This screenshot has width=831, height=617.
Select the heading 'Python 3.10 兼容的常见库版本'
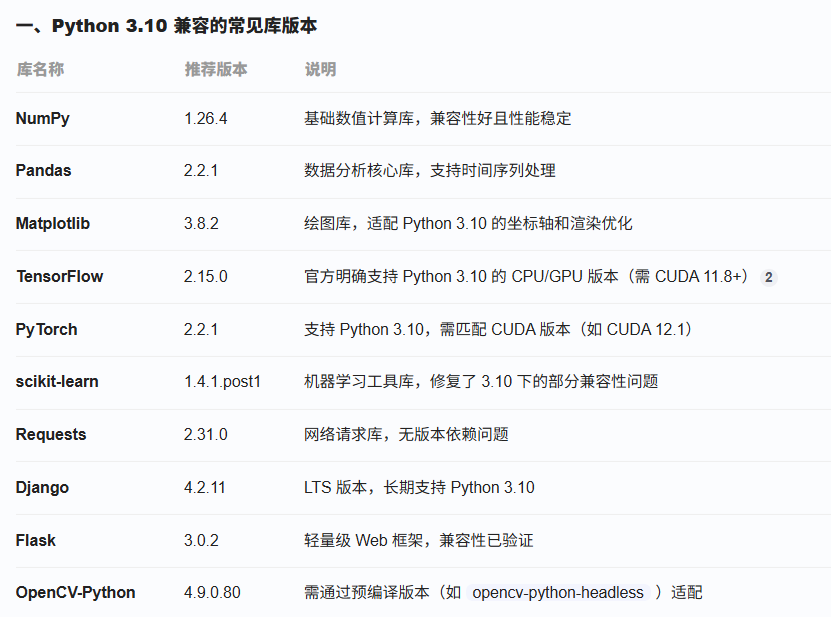click(x=184, y=25)
